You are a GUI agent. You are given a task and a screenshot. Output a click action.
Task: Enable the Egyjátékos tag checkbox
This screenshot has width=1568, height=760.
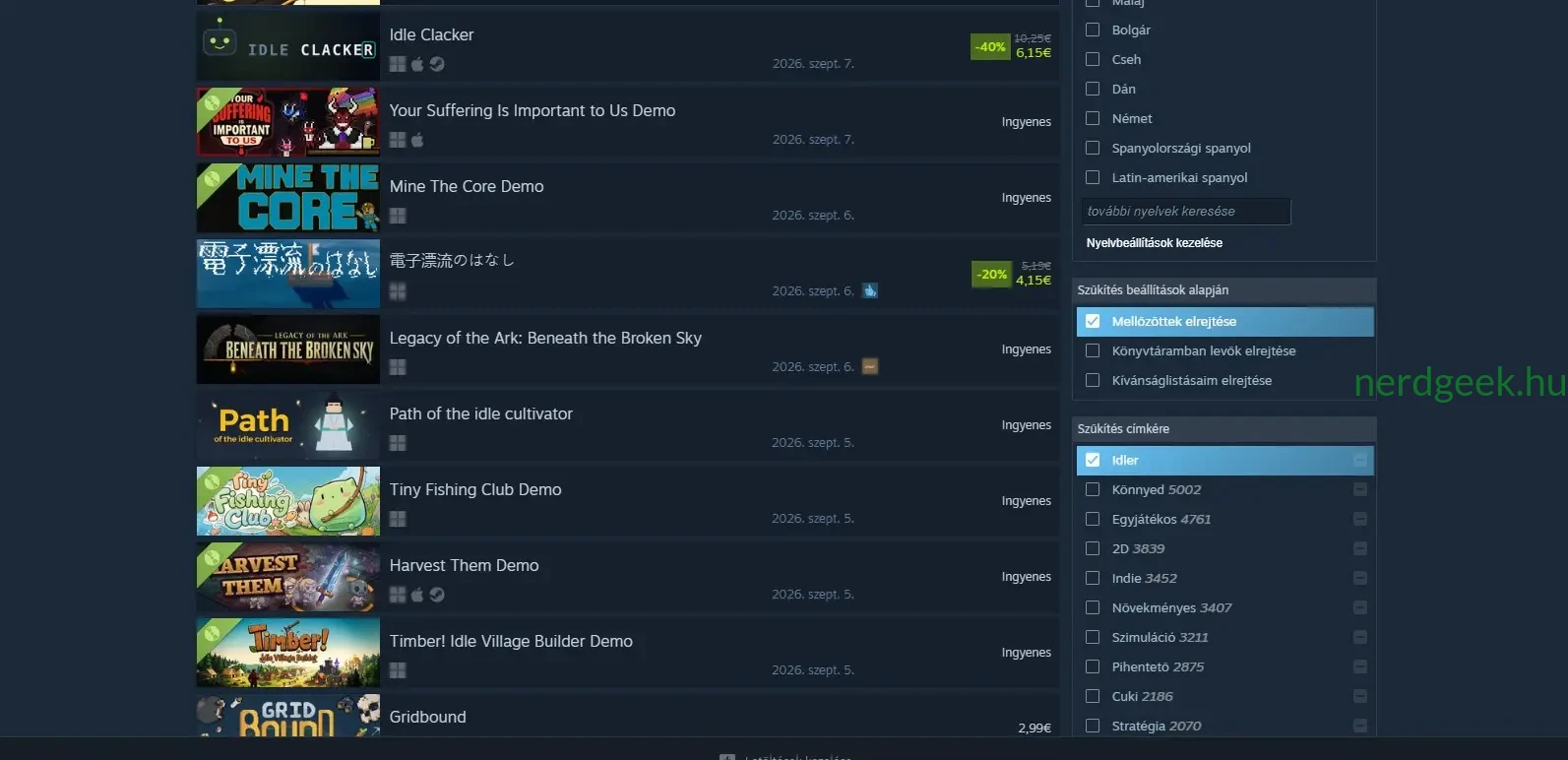click(1093, 519)
